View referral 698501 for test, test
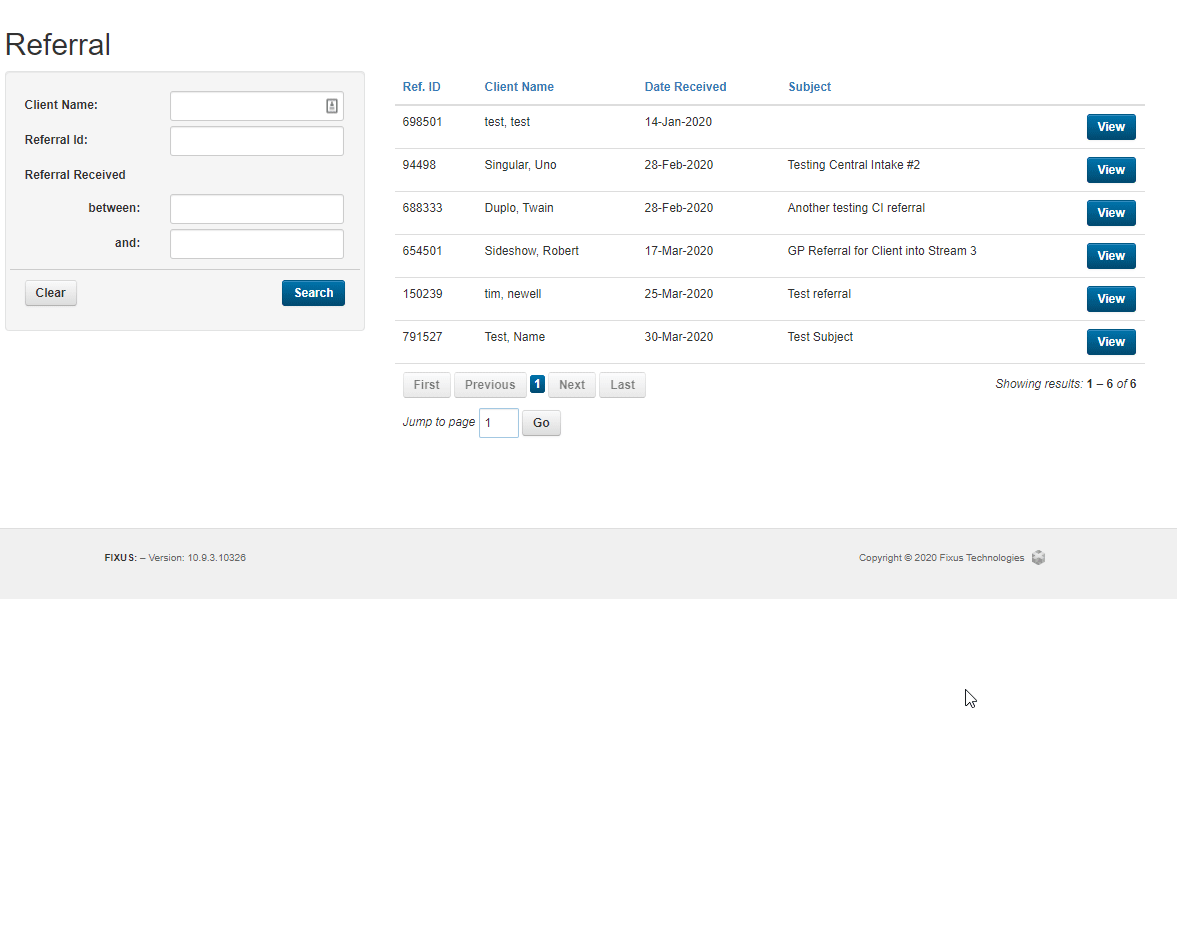The image size is (1177, 932). click(x=1111, y=127)
